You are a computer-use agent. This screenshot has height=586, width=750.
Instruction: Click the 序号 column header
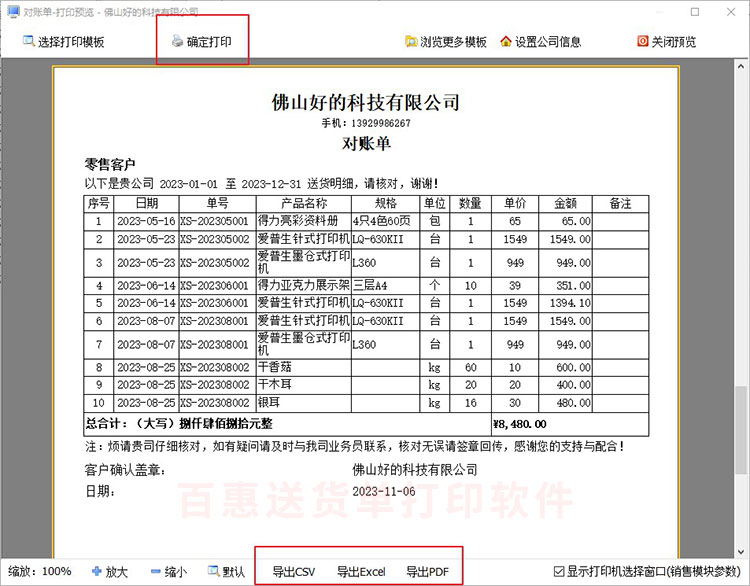tap(99, 203)
